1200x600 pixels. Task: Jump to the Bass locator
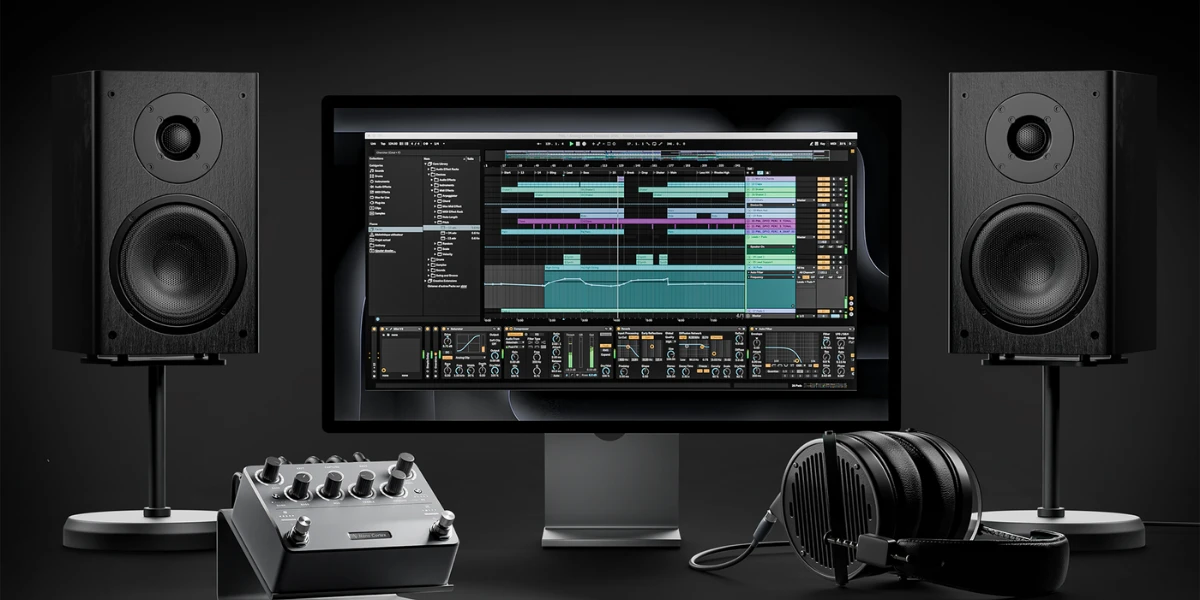tap(586, 173)
